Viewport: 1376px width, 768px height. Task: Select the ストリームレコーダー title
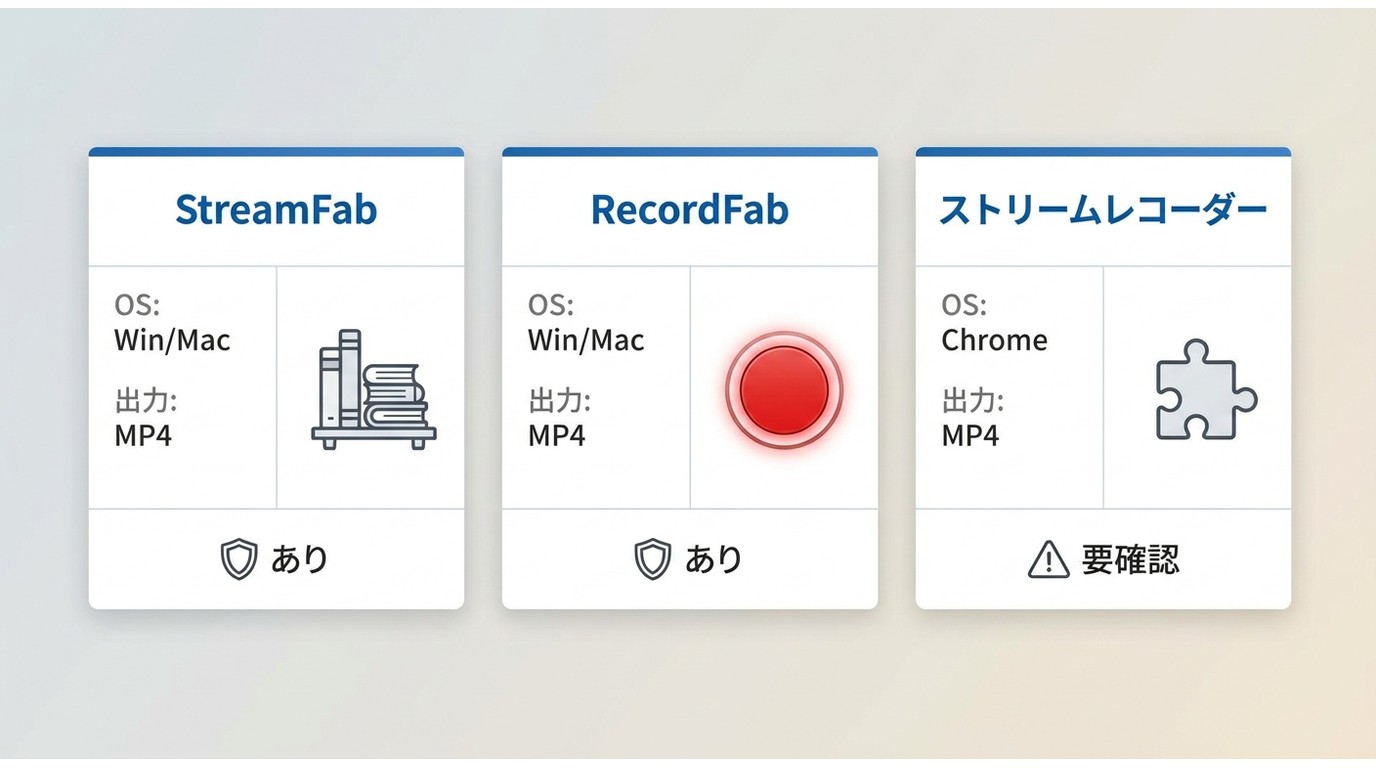[1103, 210]
